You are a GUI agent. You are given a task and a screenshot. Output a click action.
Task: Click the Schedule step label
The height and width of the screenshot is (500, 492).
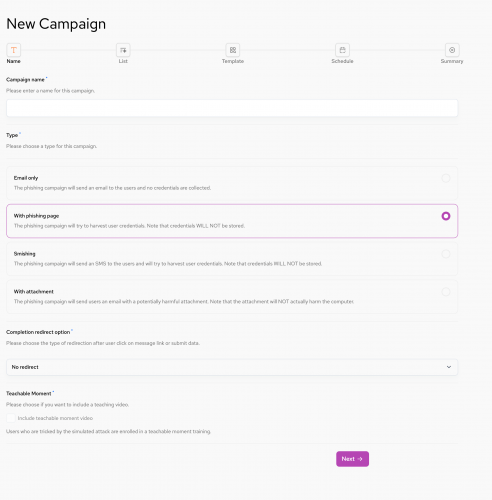pos(342,61)
